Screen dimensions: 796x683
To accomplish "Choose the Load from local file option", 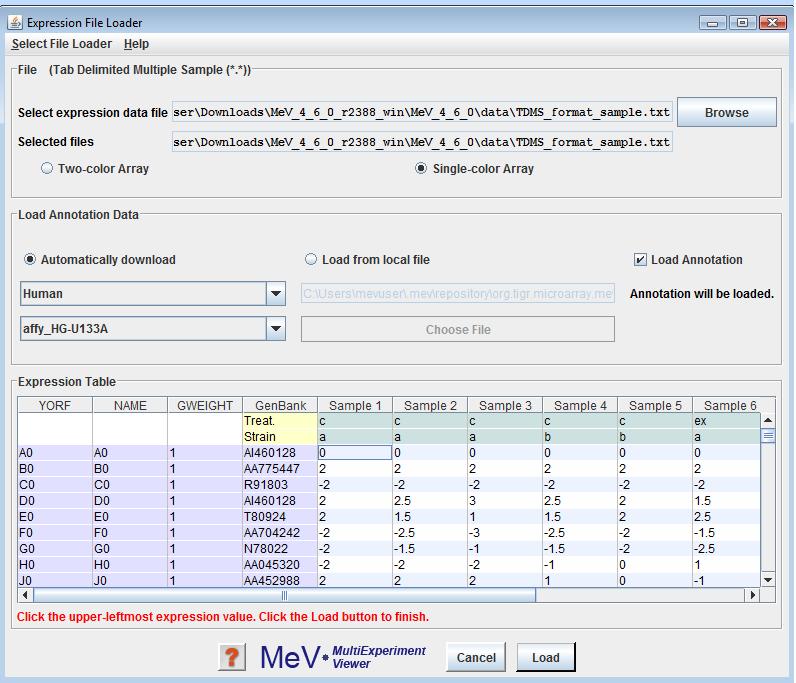I will coord(311,260).
